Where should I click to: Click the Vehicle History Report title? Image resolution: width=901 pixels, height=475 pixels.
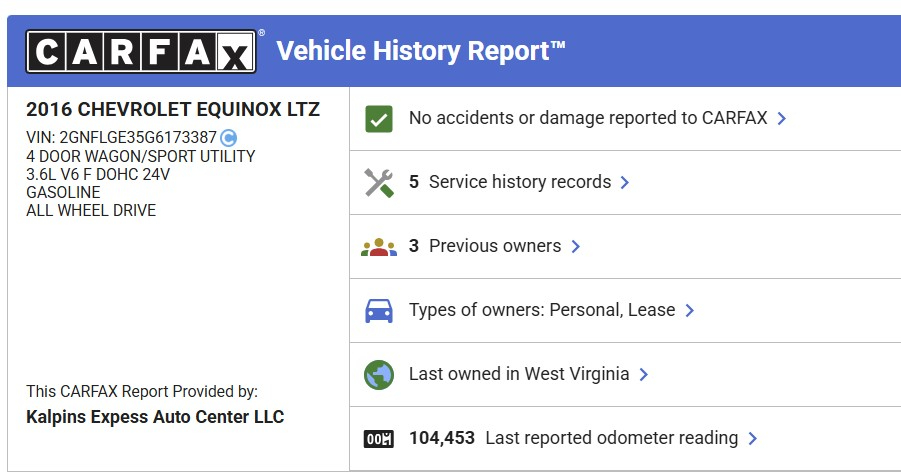(x=421, y=51)
